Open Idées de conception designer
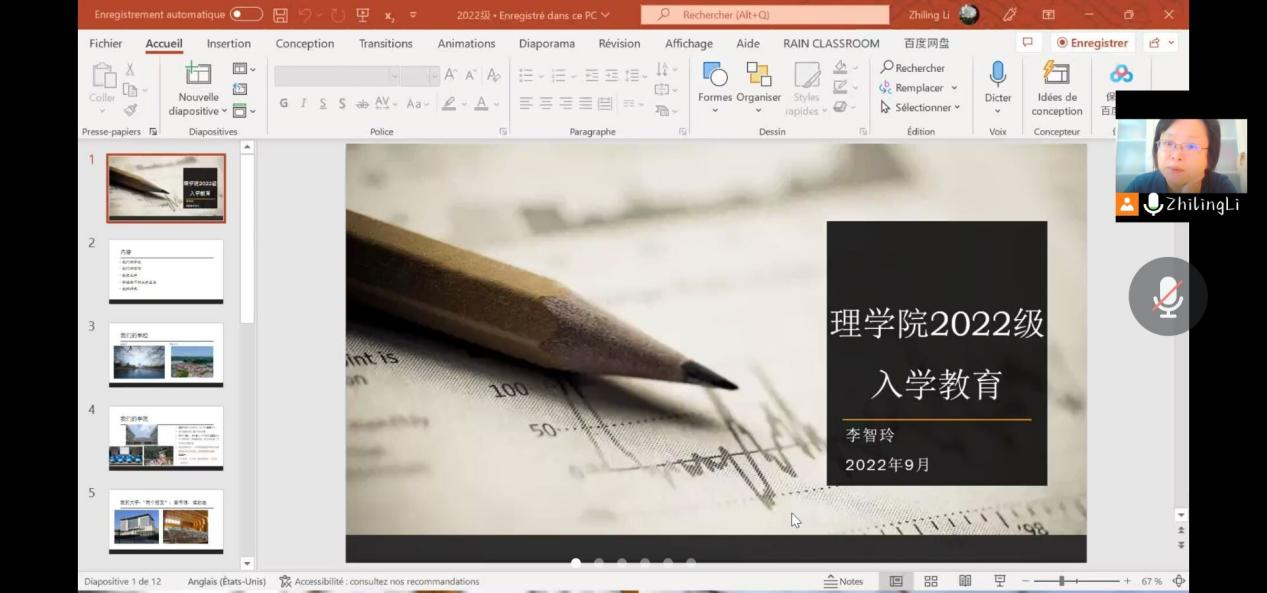This screenshot has width=1267, height=593. tap(1056, 75)
